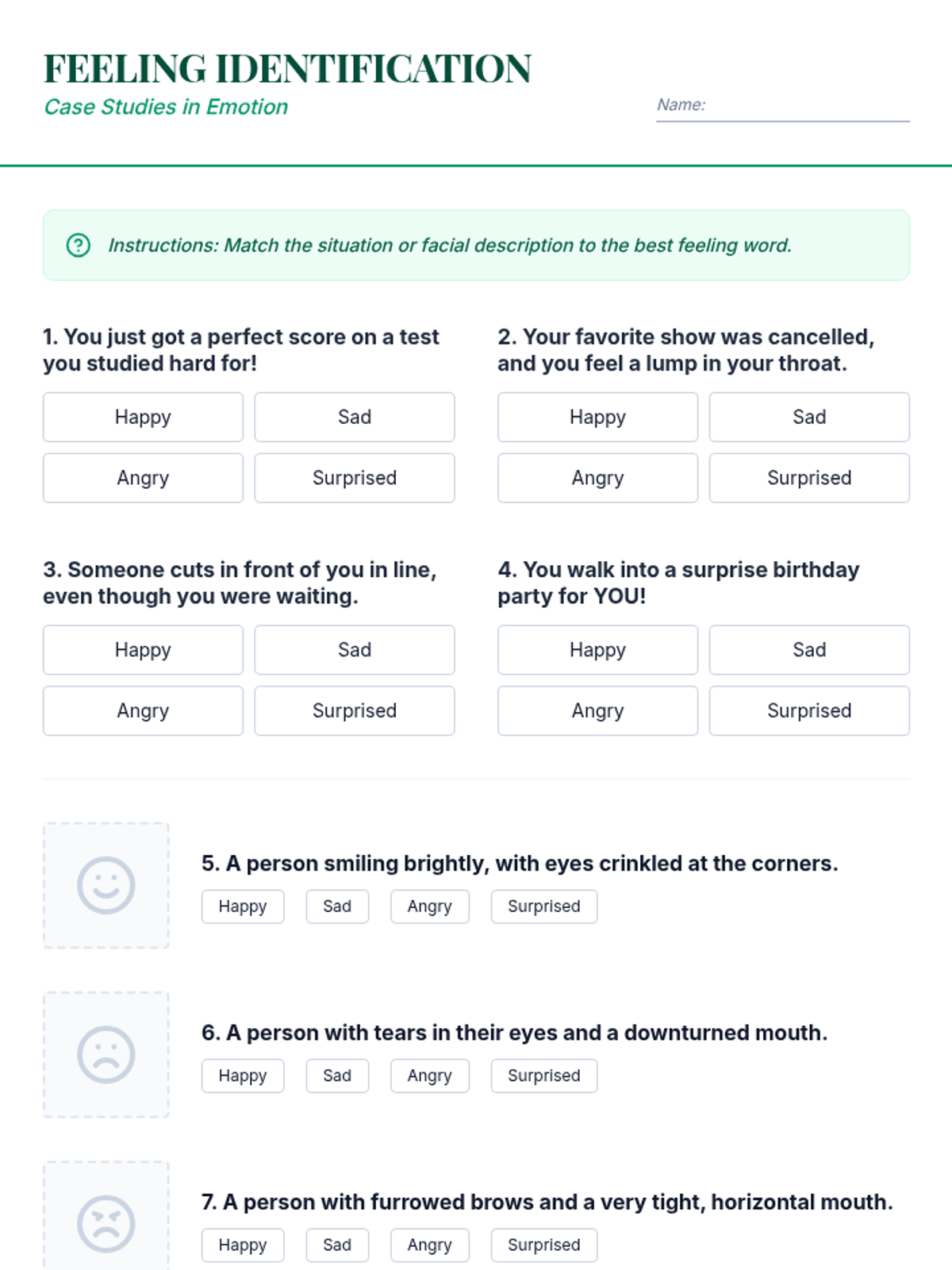Select Happy for question 1
Screen dimensions: 952x1270
click(143, 417)
